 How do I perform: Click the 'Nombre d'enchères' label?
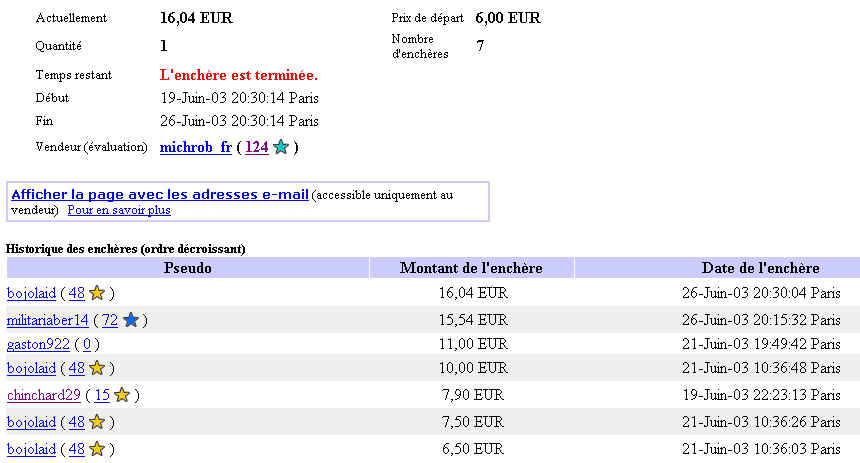coord(420,47)
